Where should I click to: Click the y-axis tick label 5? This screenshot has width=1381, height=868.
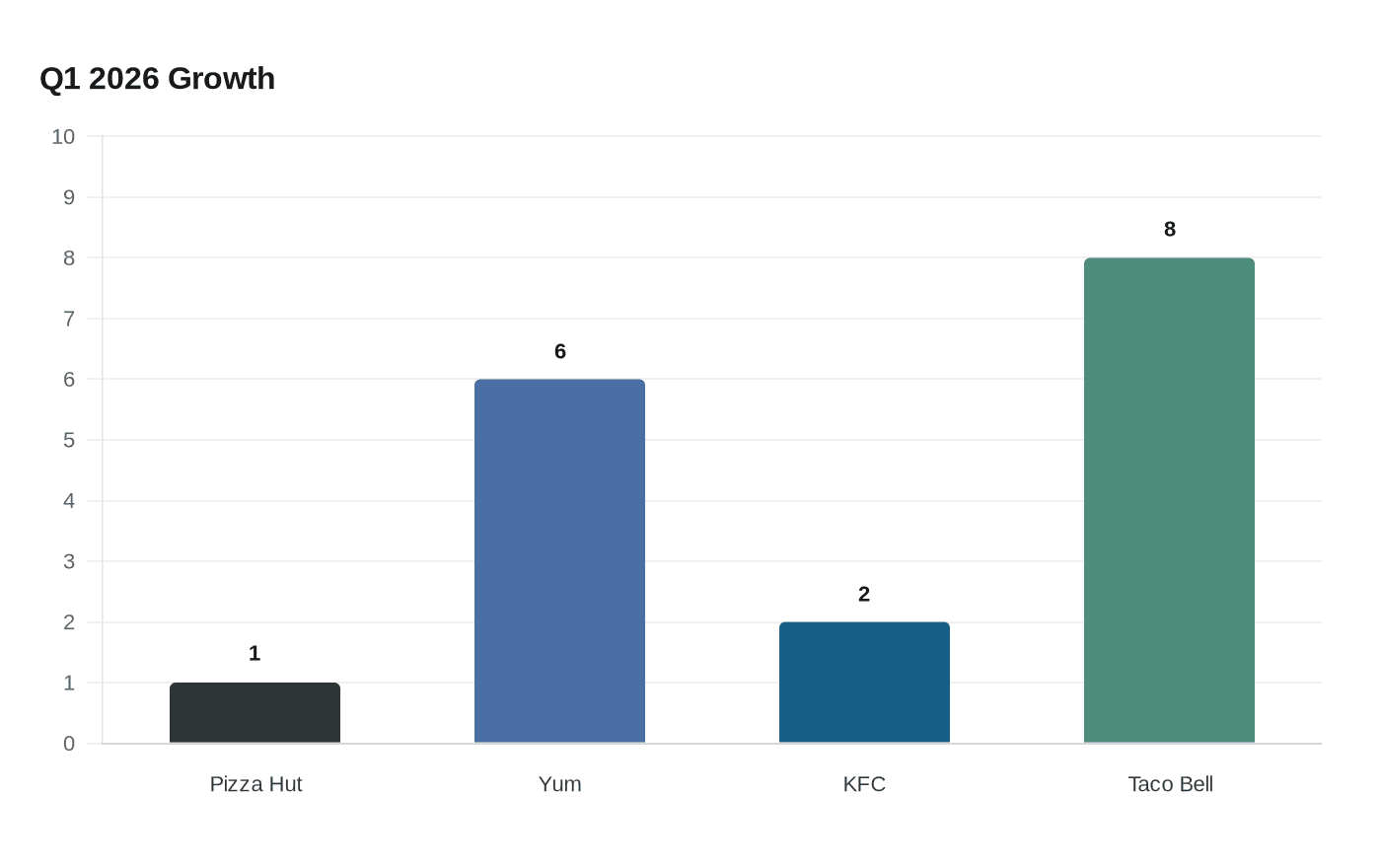coord(69,440)
